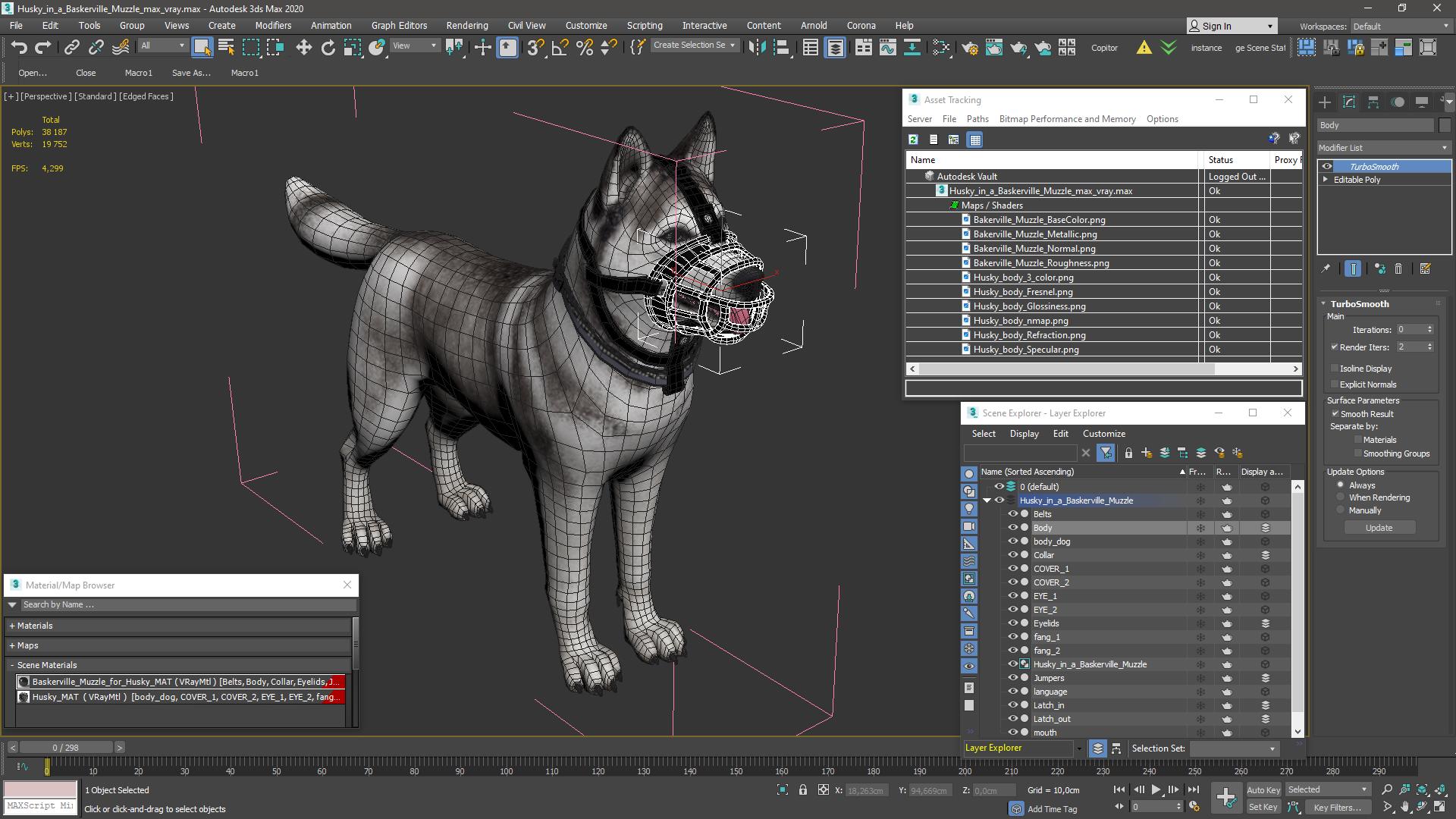
Task: Open the Create command panel tab
Action: (x=1324, y=102)
